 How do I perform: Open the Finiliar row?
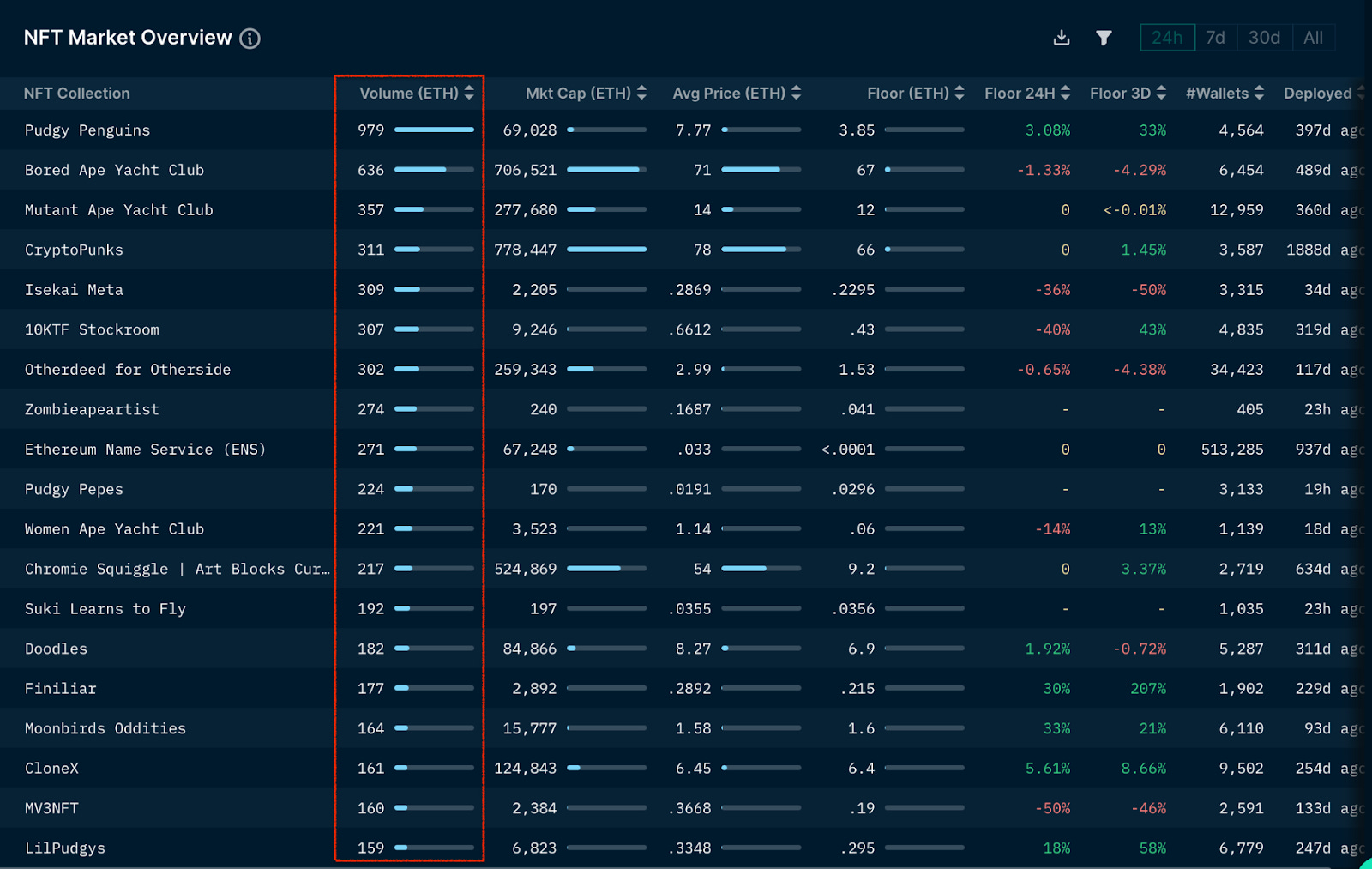tap(686, 689)
